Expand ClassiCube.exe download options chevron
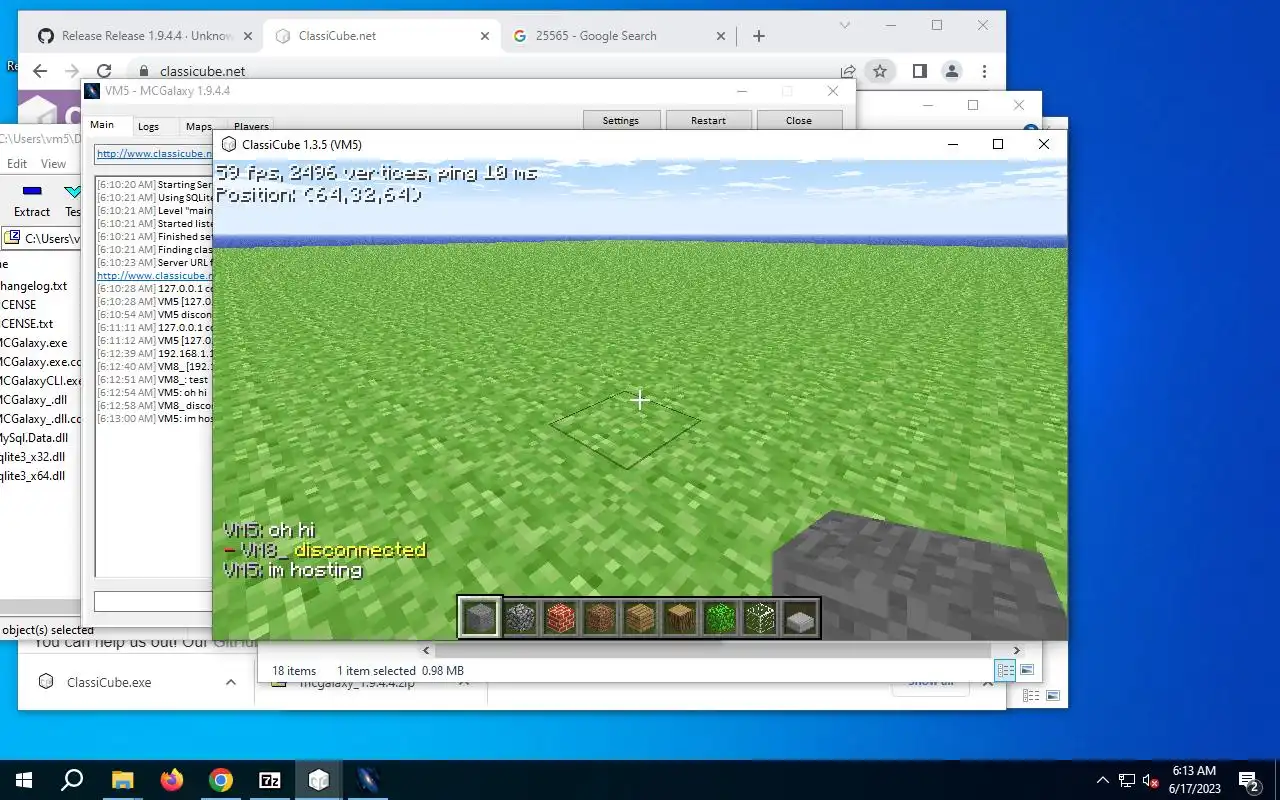1280x800 pixels. pos(231,682)
